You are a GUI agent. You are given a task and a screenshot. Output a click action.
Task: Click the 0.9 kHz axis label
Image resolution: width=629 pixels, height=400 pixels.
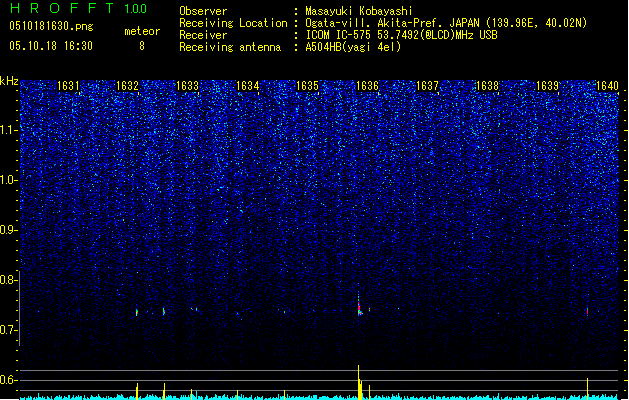click(9, 230)
